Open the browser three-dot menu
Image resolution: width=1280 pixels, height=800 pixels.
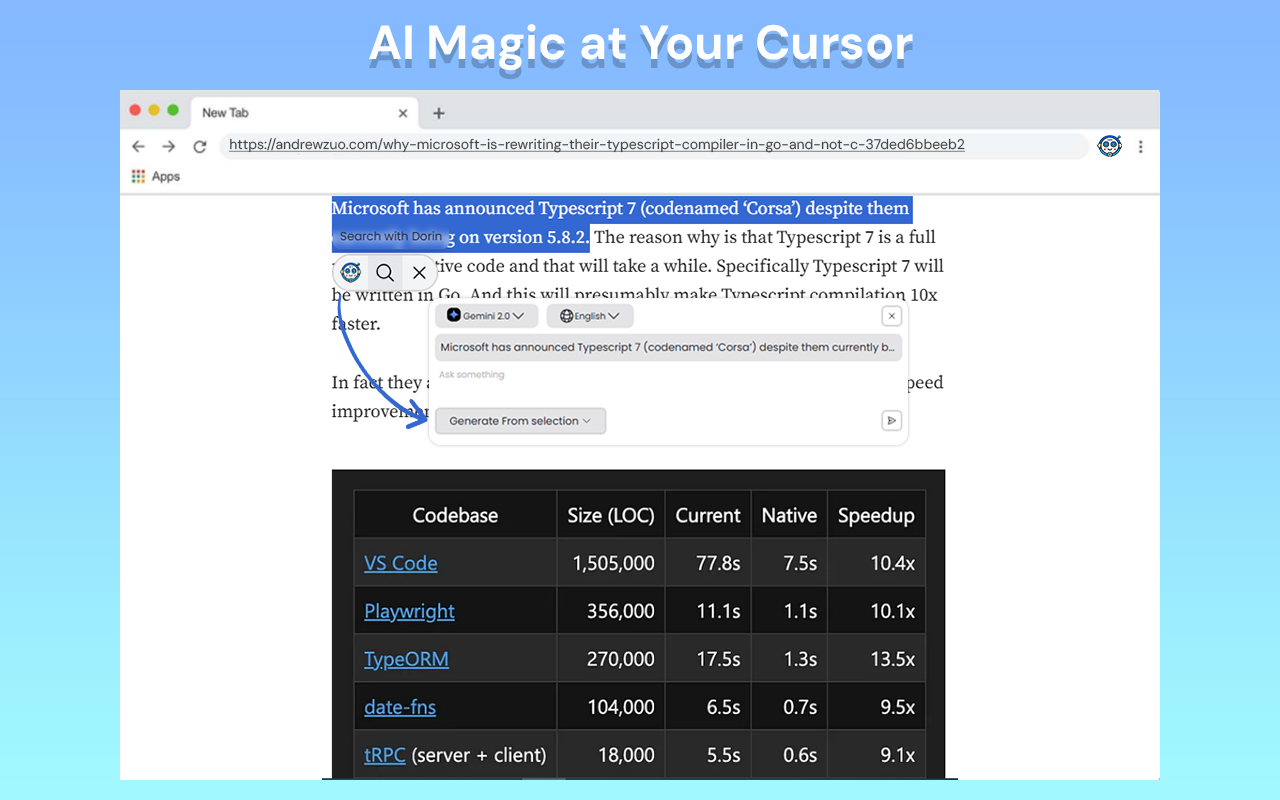pyautogui.click(x=1141, y=146)
